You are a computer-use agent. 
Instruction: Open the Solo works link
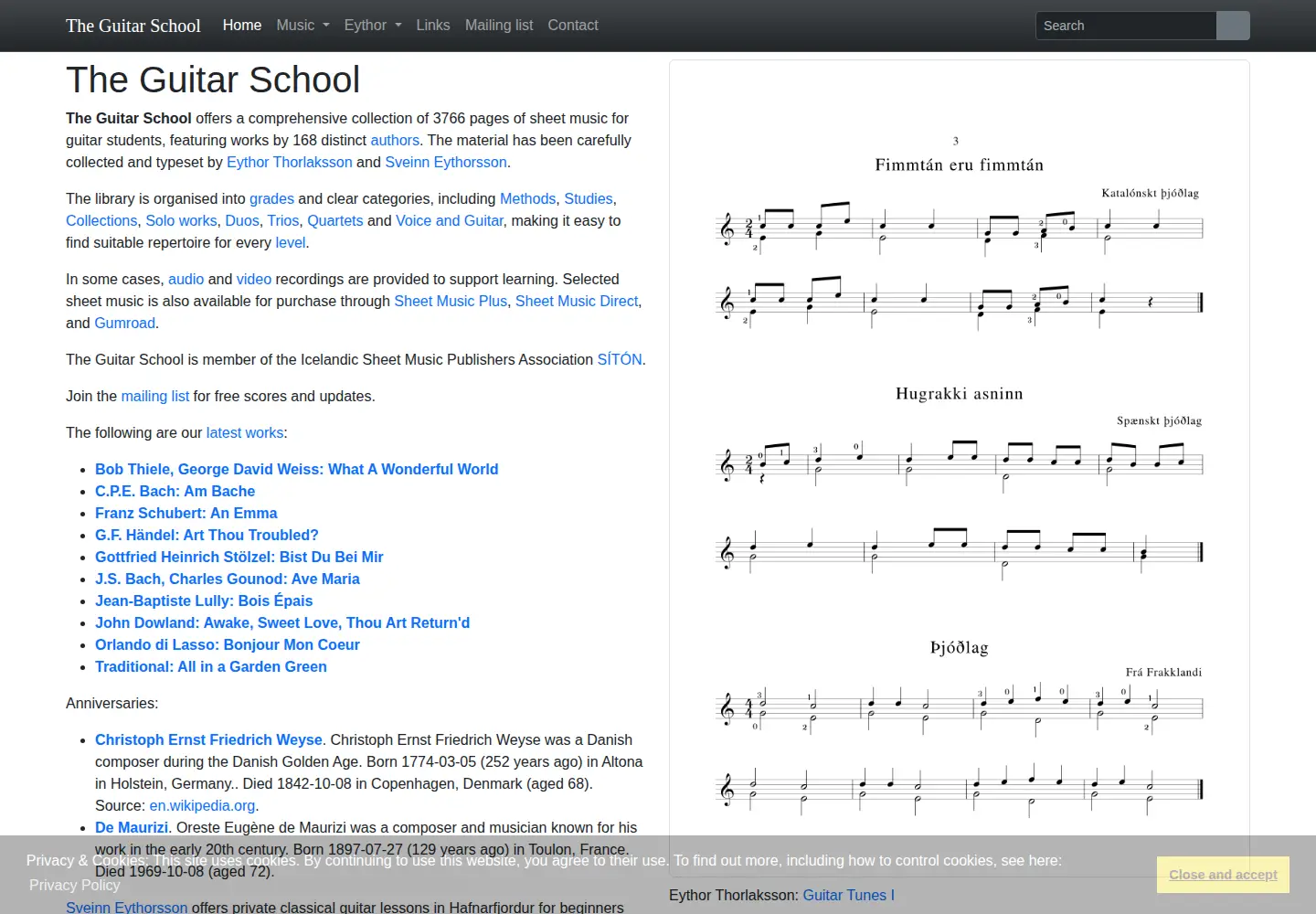tap(181, 220)
